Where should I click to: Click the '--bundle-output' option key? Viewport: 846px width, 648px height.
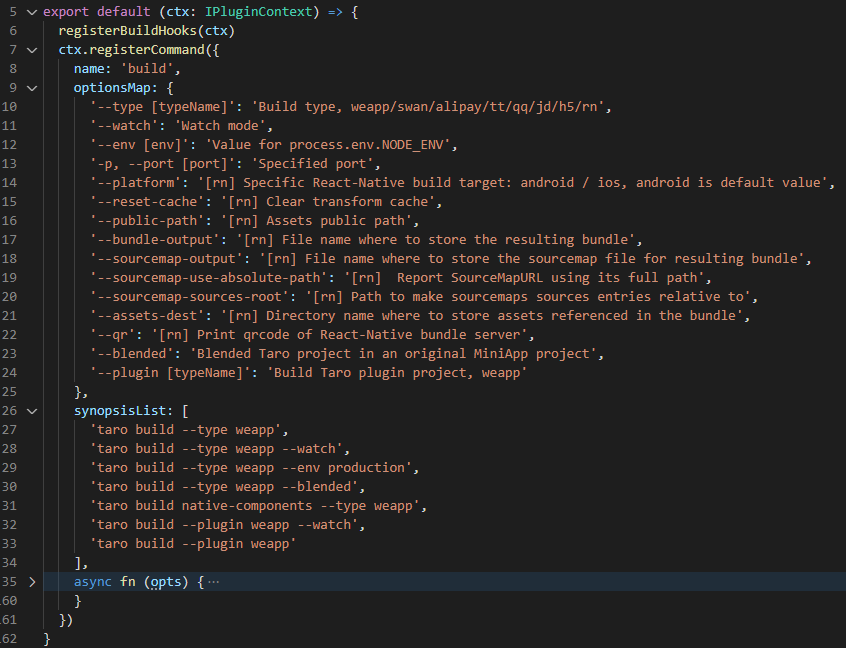click(x=155, y=240)
